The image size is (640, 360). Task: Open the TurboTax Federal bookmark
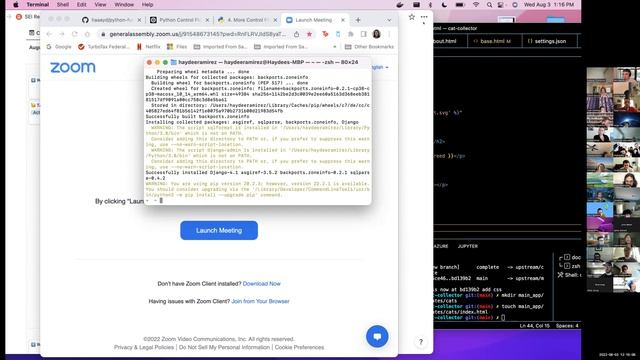tap(104, 47)
